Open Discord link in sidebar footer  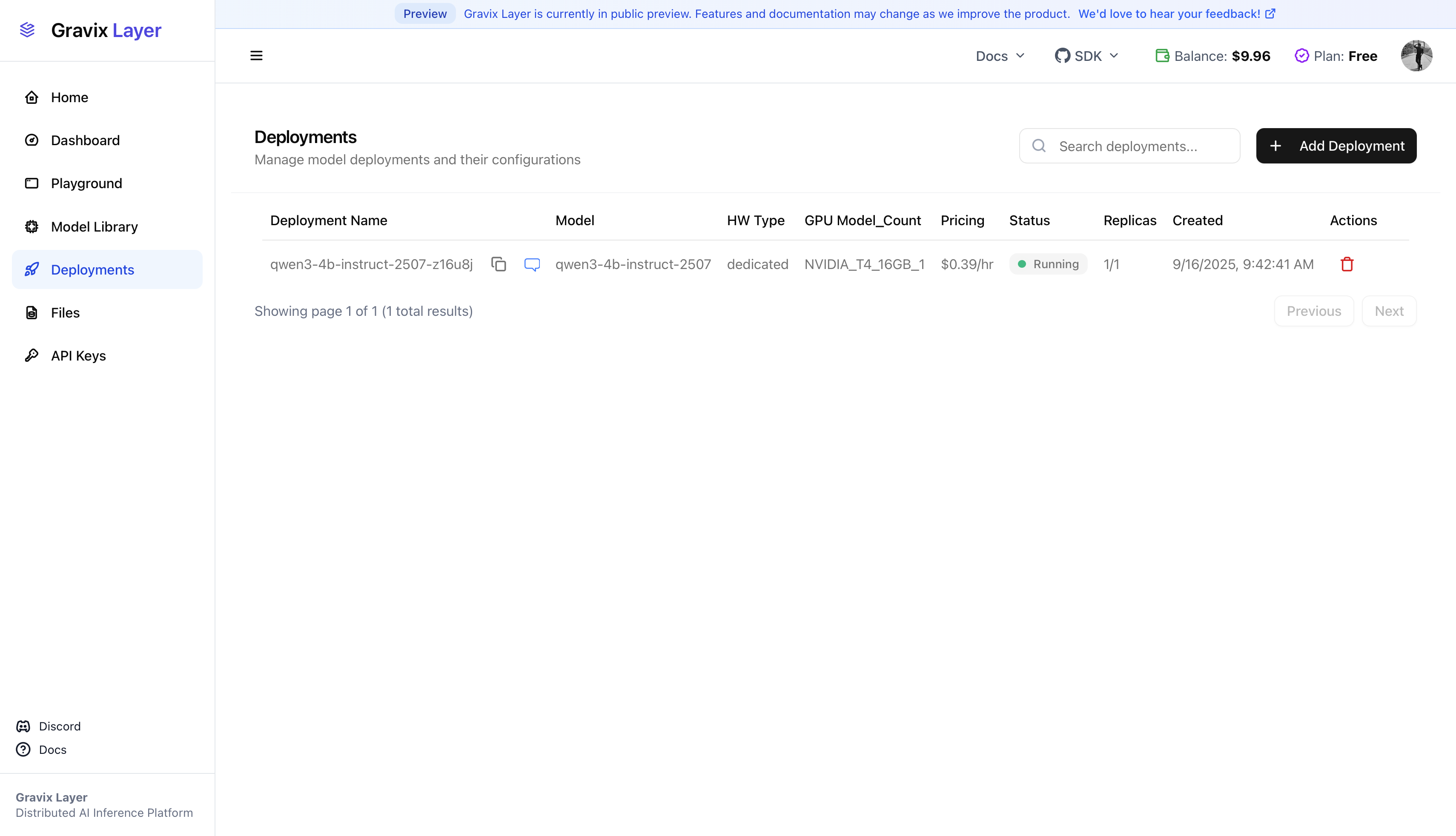59,726
